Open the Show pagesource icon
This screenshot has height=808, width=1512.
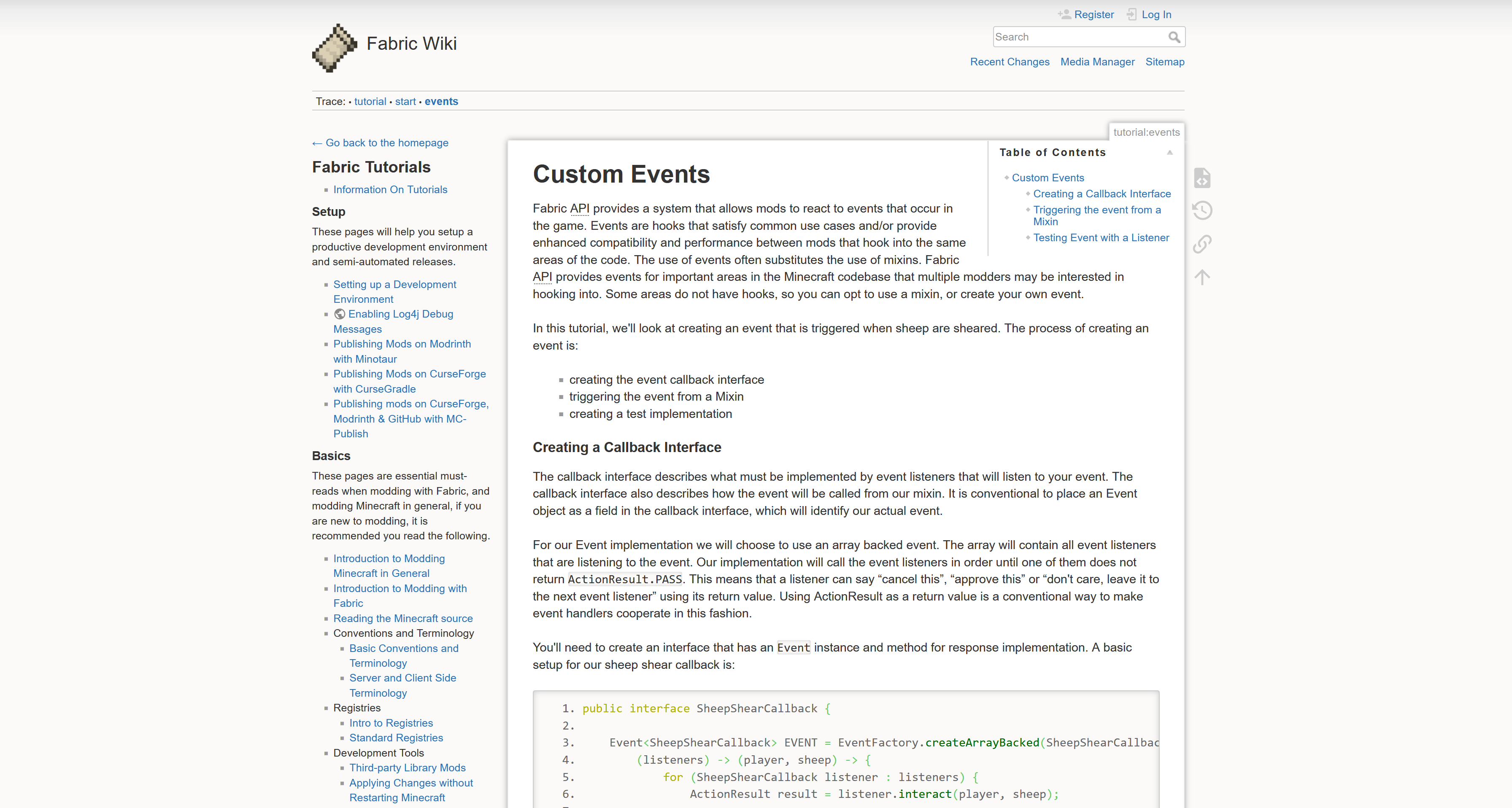click(x=1202, y=177)
